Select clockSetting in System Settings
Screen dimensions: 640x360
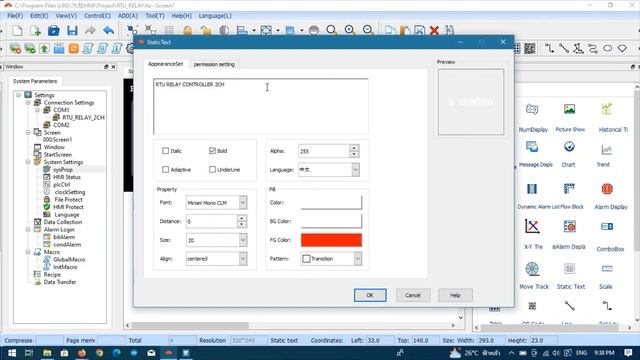[x=70, y=192]
